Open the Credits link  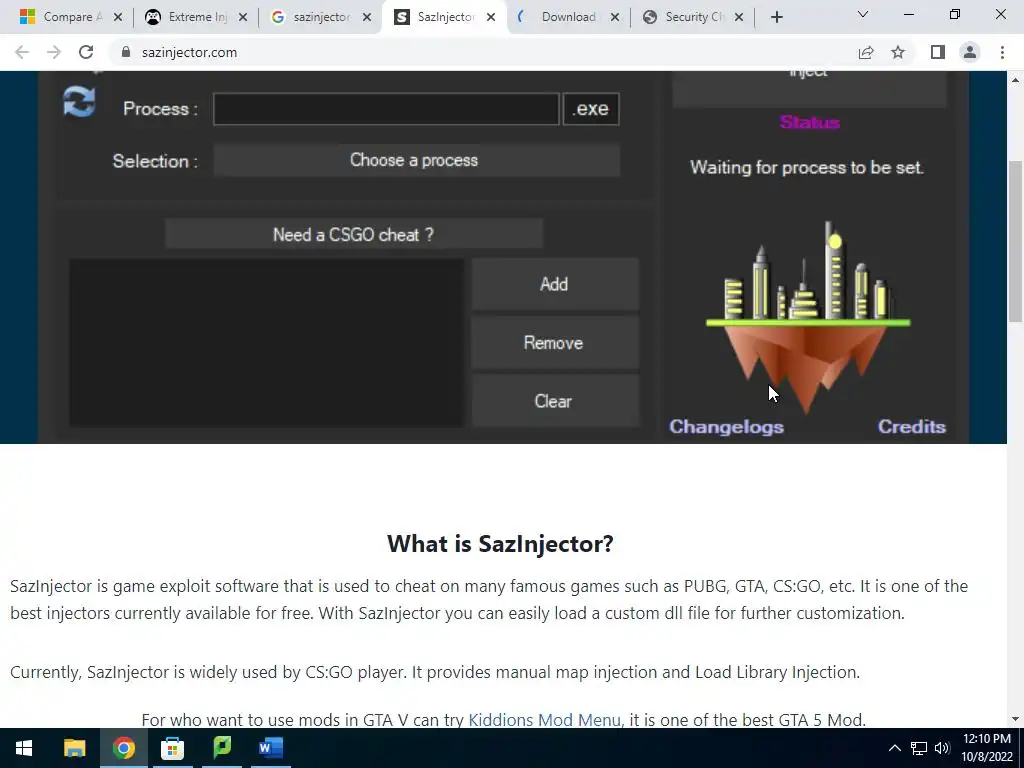[912, 426]
